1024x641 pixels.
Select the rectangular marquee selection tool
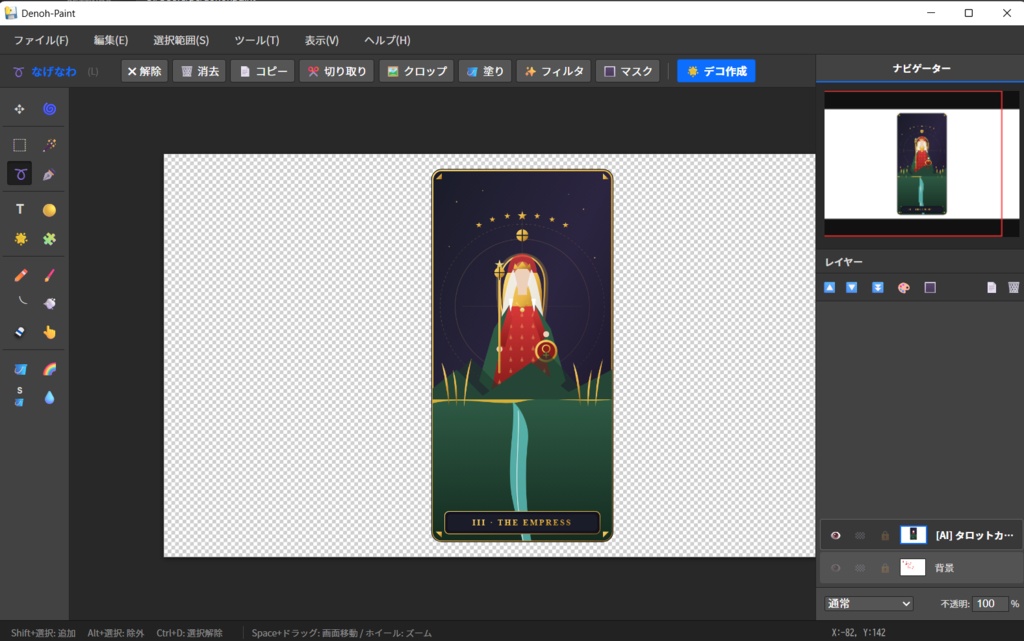point(20,145)
